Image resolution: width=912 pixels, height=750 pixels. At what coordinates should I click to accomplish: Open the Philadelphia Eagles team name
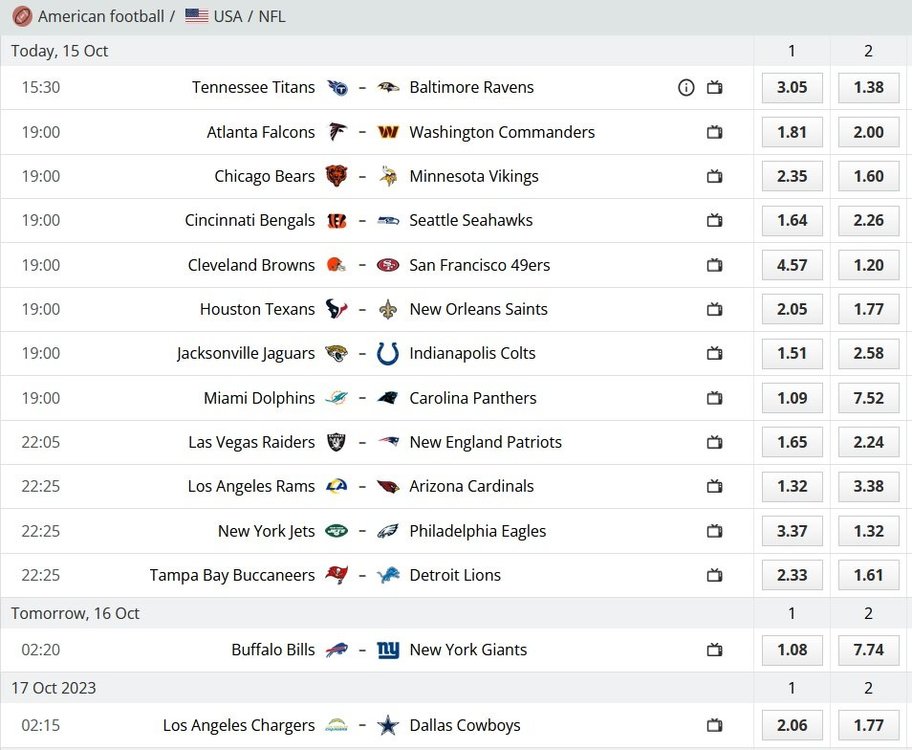[x=478, y=531]
